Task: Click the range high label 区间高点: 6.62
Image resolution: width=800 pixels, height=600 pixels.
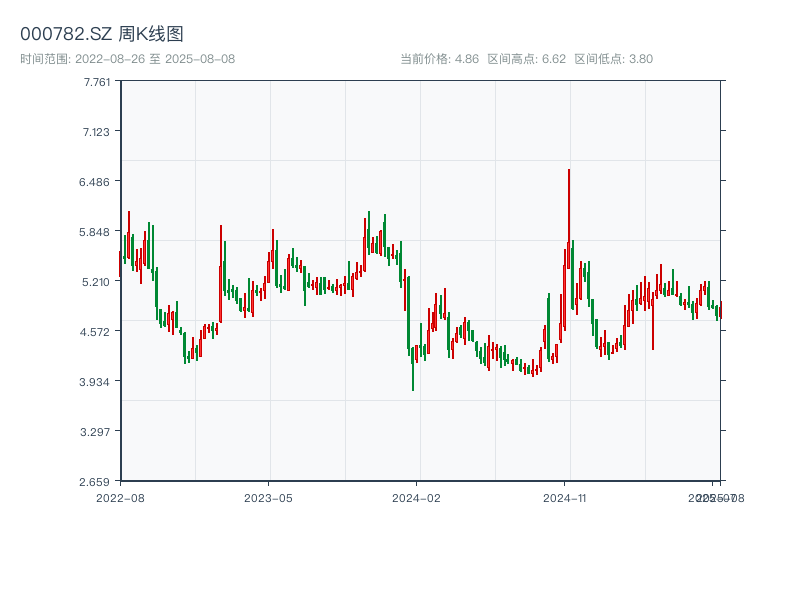Action: point(527,59)
